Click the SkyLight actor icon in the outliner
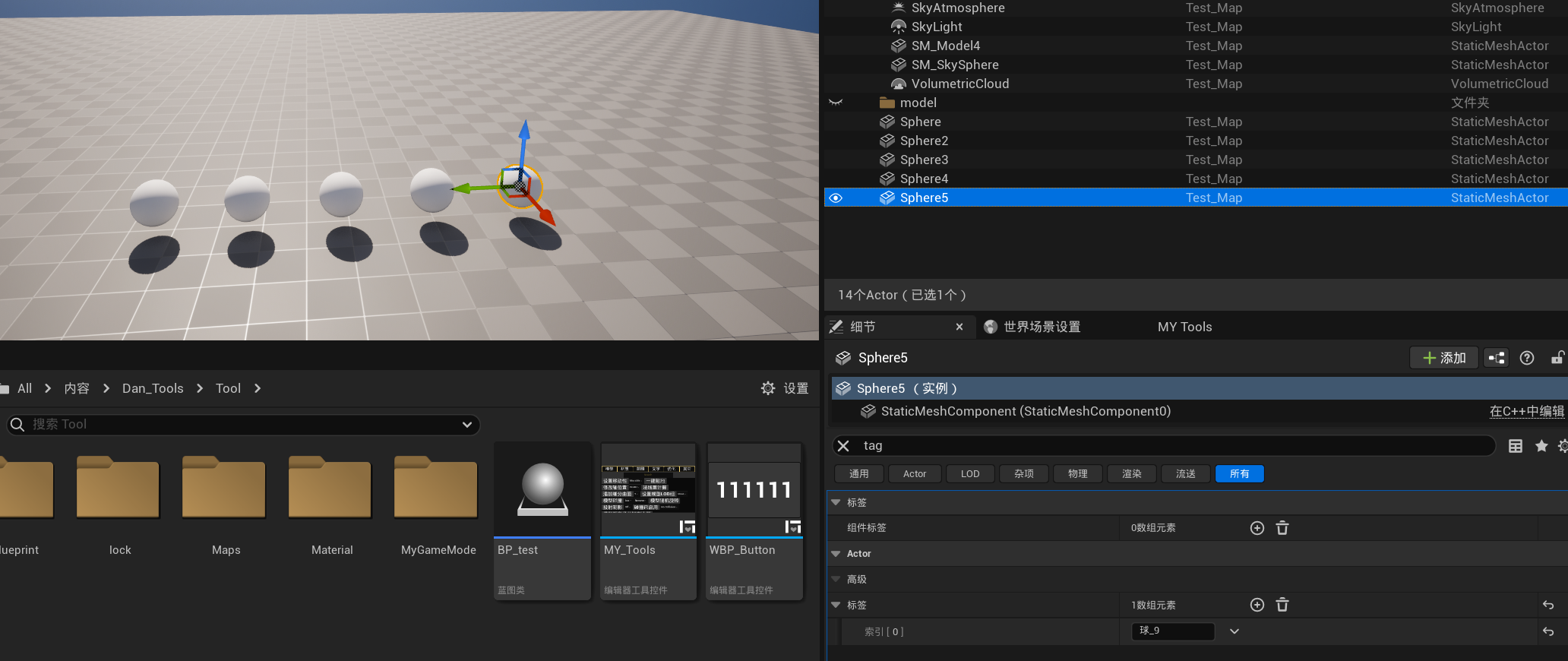 tap(899, 27)
